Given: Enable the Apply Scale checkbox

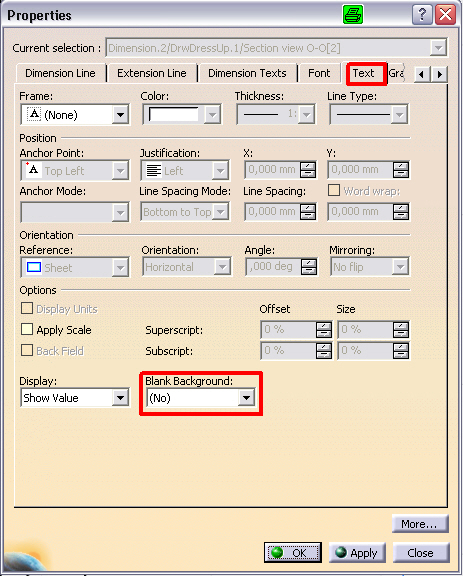Looking at the screenshot, I should 27,329.
